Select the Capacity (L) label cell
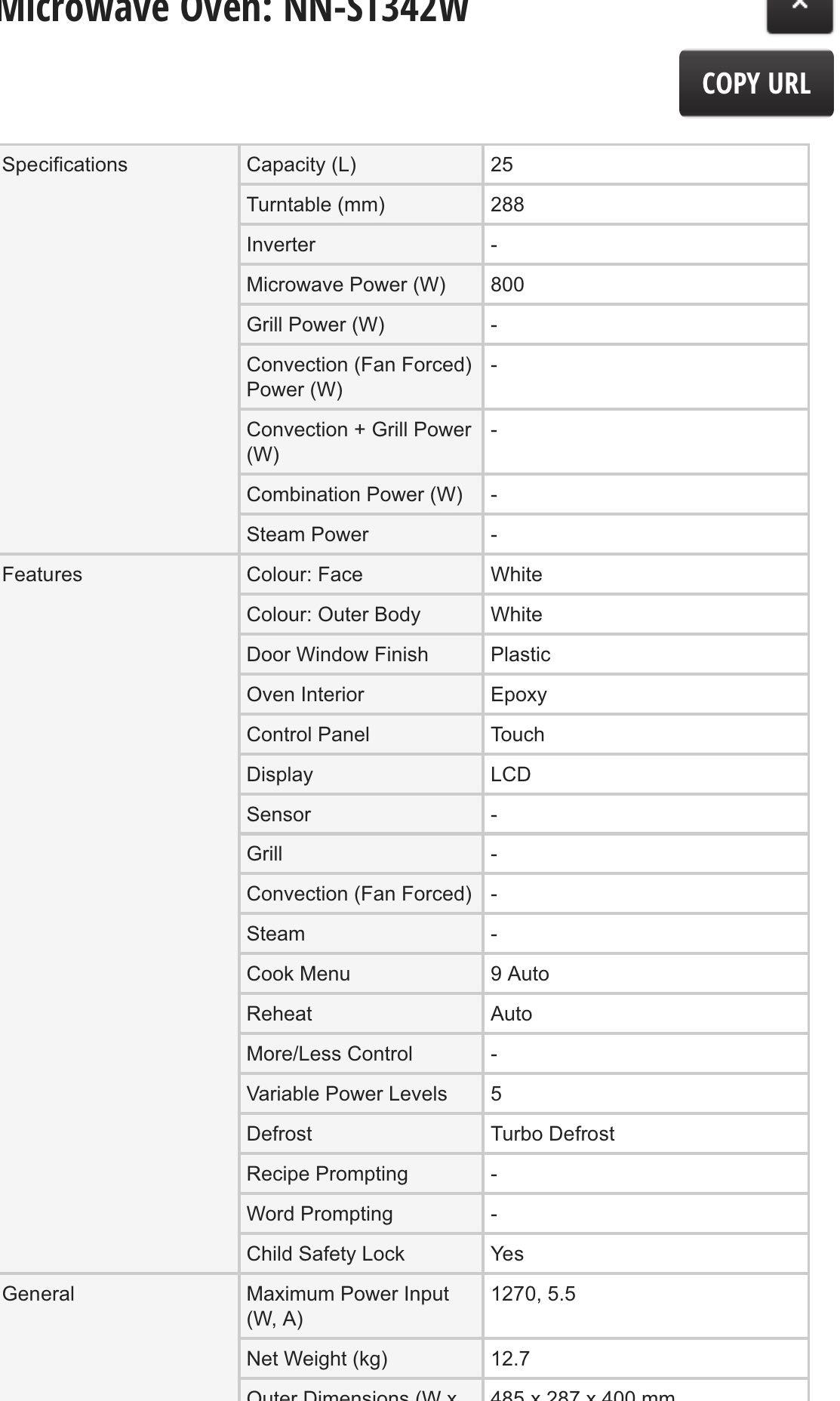This screenshot has height=1401, width=840. point(301,165)
